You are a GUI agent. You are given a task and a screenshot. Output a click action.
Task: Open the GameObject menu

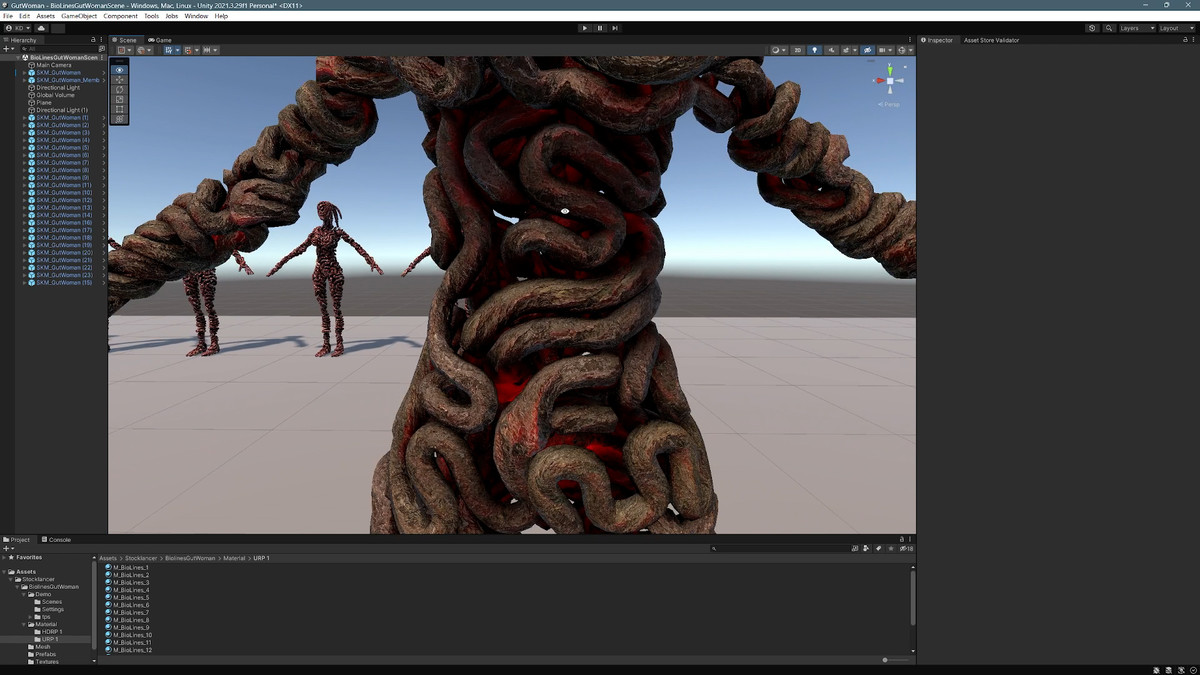(x=79, y=16)
